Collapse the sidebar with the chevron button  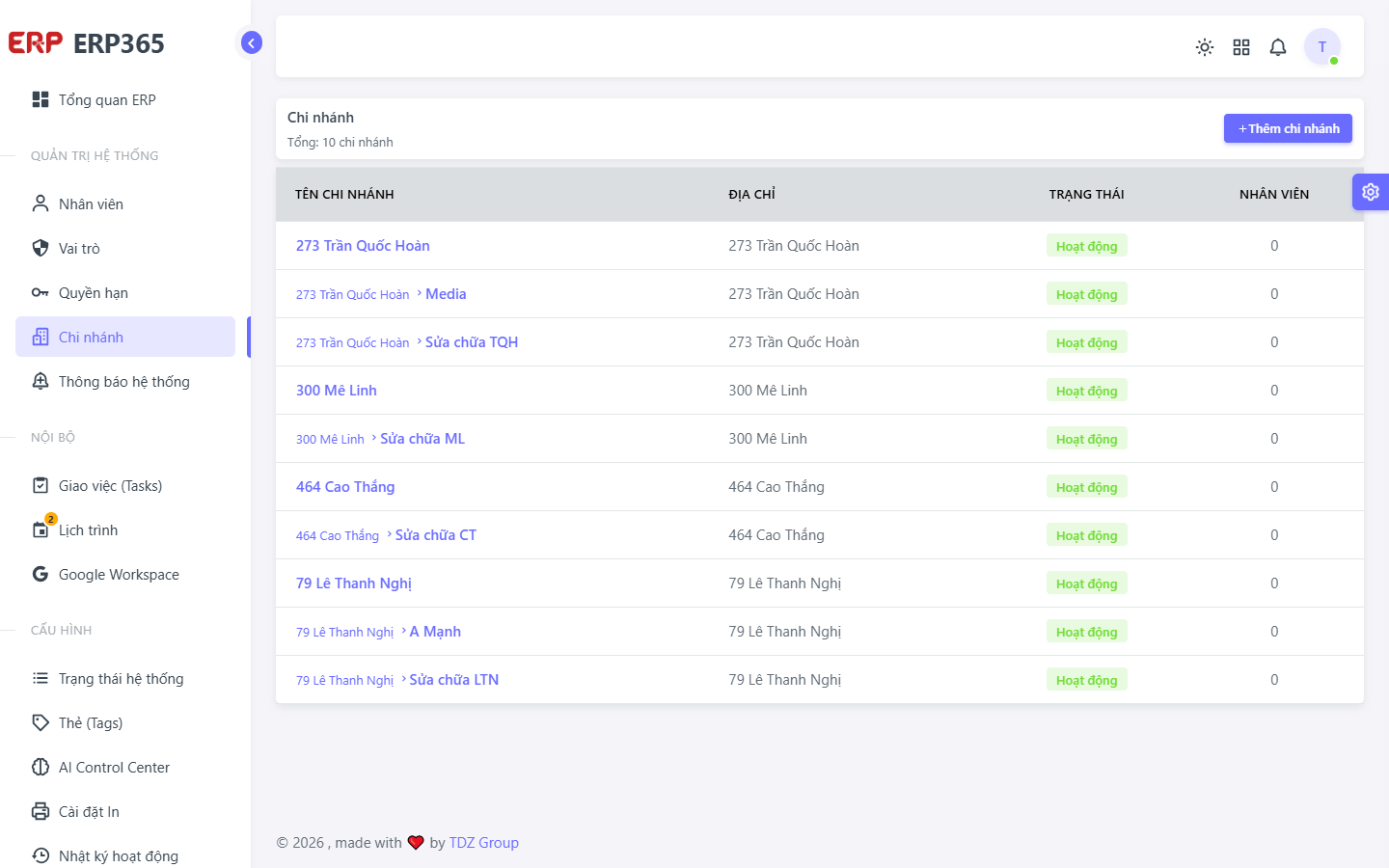click(252, 42)
